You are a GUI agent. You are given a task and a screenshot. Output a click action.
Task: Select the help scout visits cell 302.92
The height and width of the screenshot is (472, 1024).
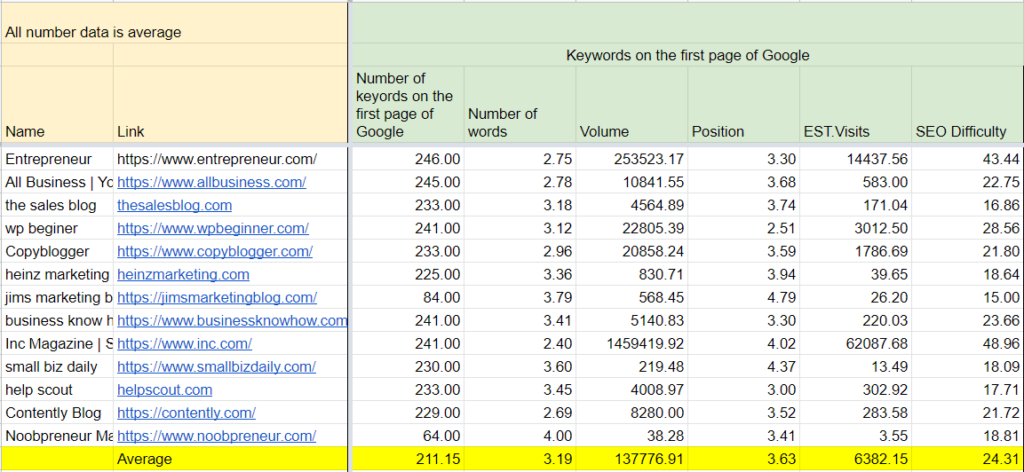(x=855, y=390)
